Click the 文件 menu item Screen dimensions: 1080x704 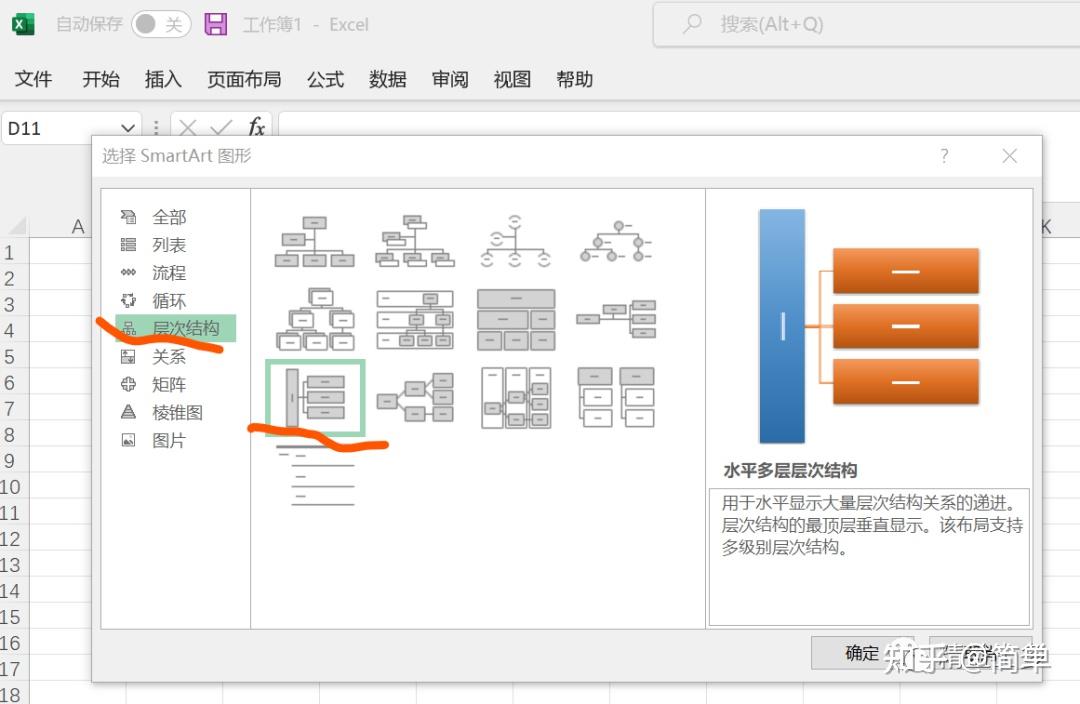(34, 80)
